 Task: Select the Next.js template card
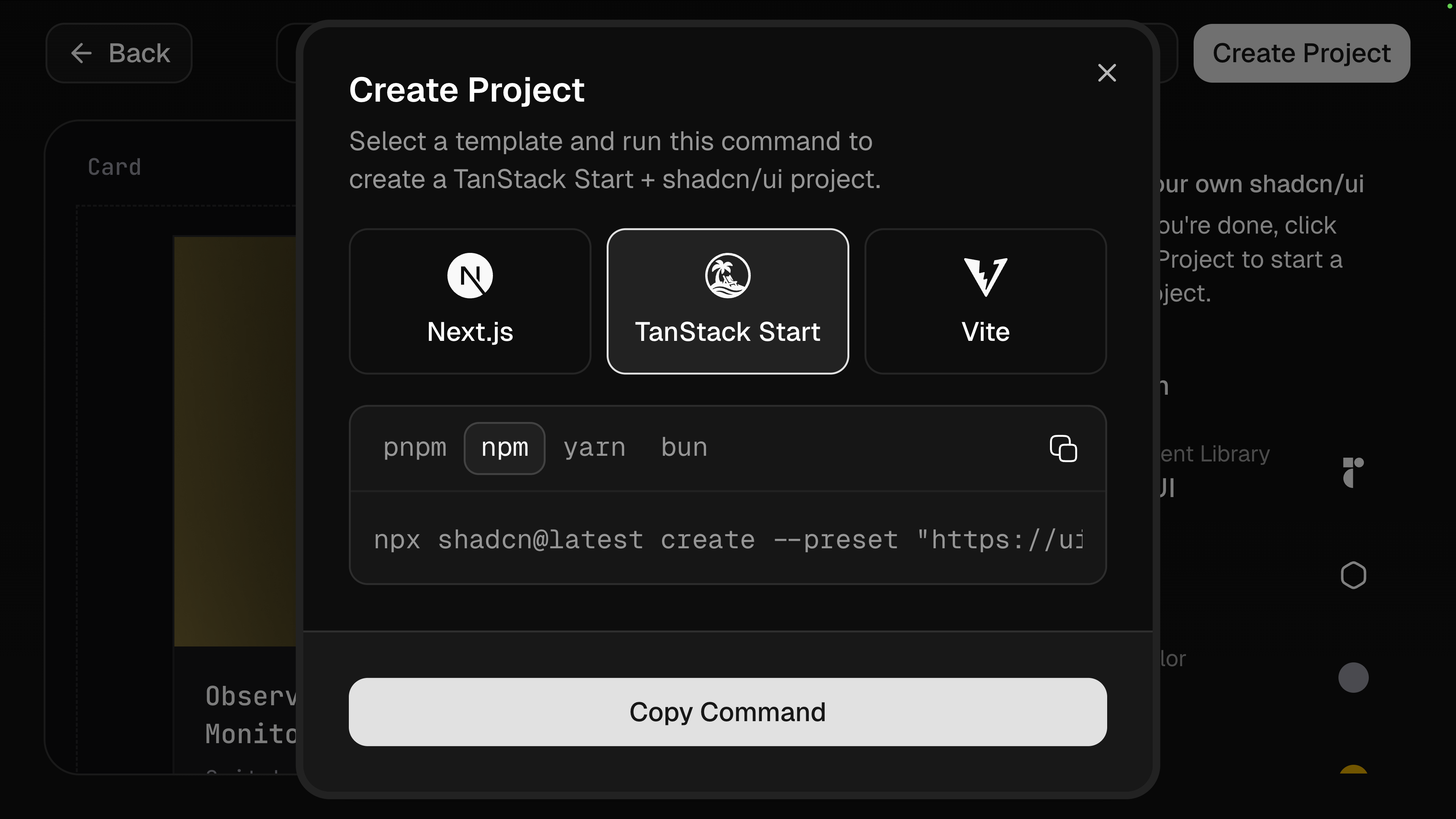pos(470,301)
